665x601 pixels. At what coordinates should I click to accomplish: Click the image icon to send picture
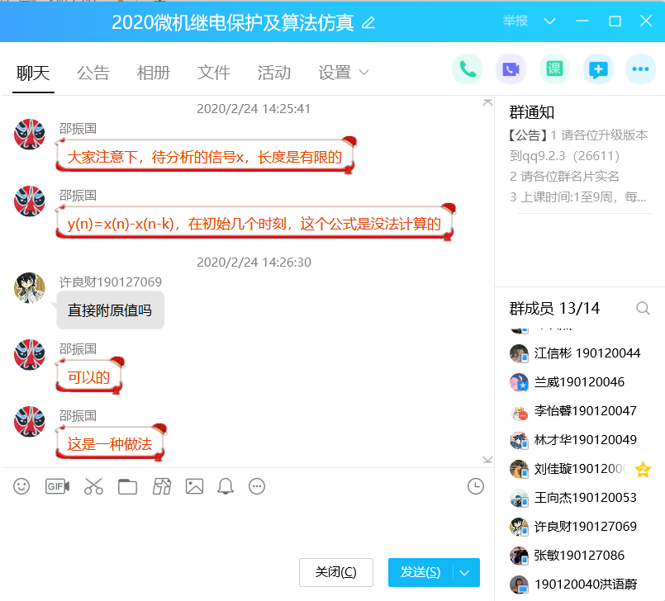pyautogui.click(x=194, y=486)
